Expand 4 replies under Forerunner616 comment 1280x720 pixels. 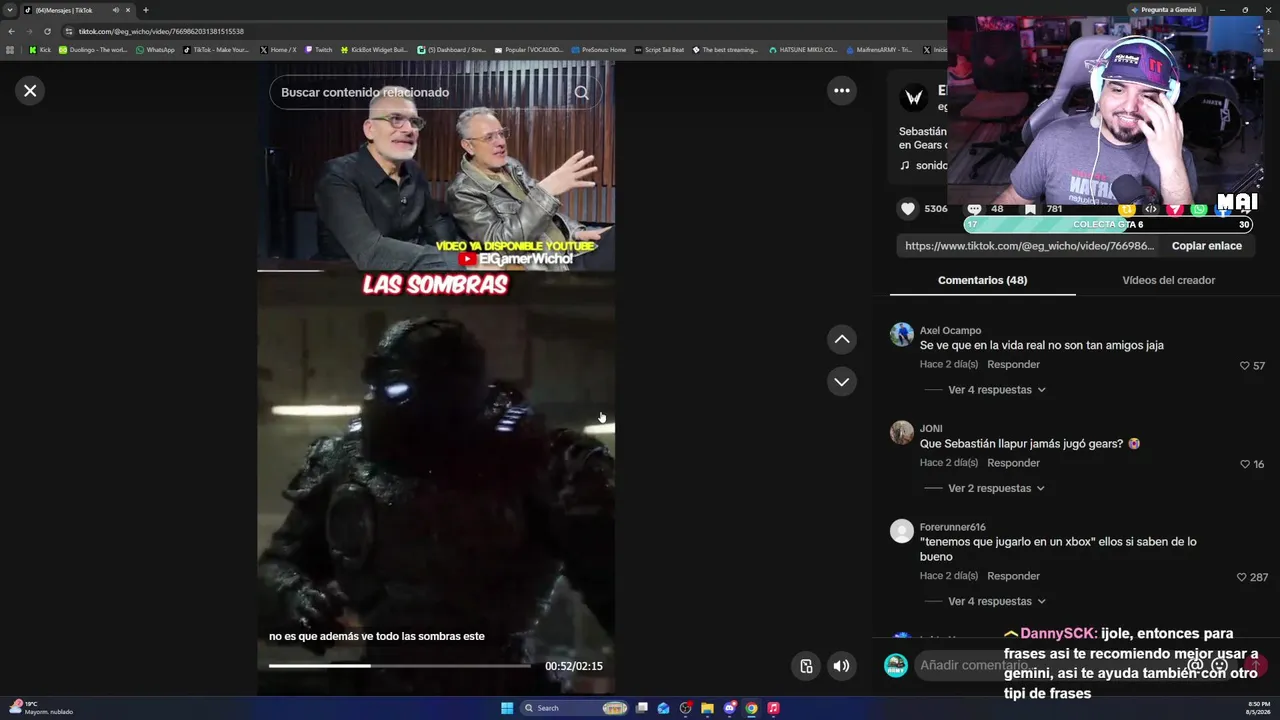[996, 601]
